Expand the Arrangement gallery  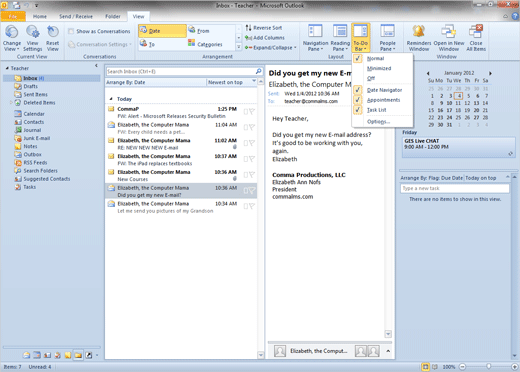tap(239, 47)
